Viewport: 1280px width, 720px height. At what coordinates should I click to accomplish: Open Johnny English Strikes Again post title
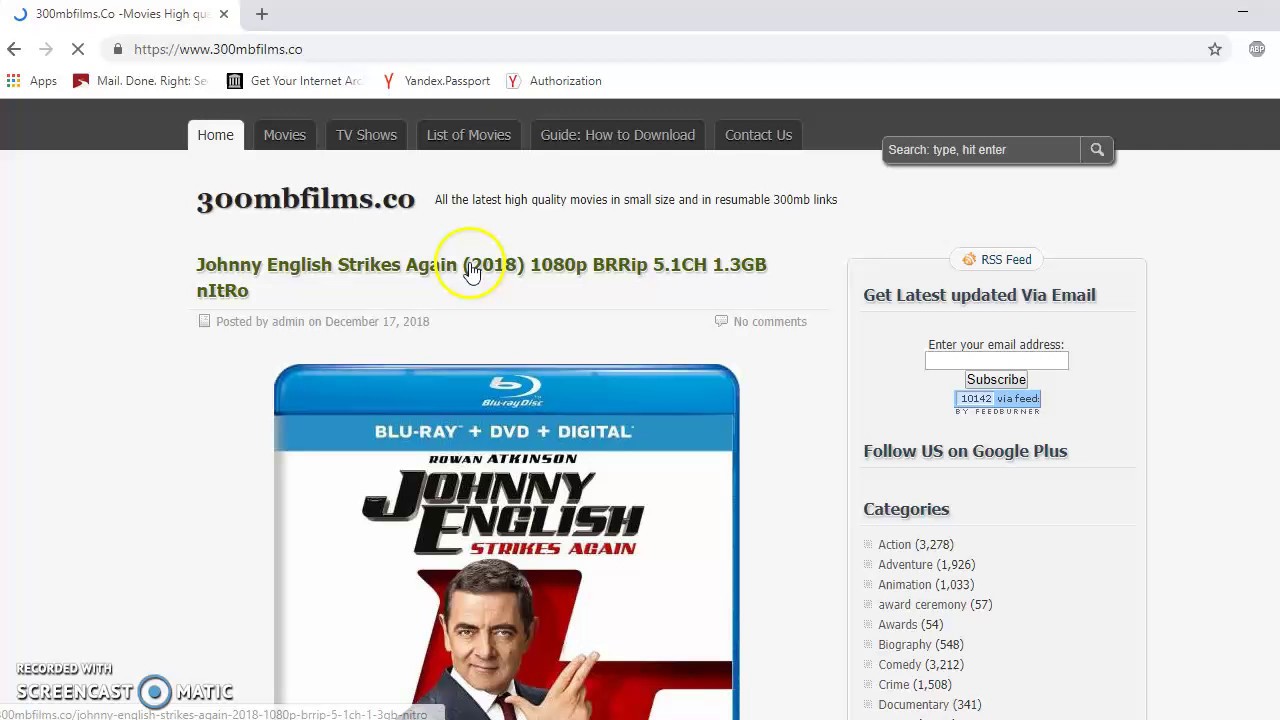click(x=481, y=277)
